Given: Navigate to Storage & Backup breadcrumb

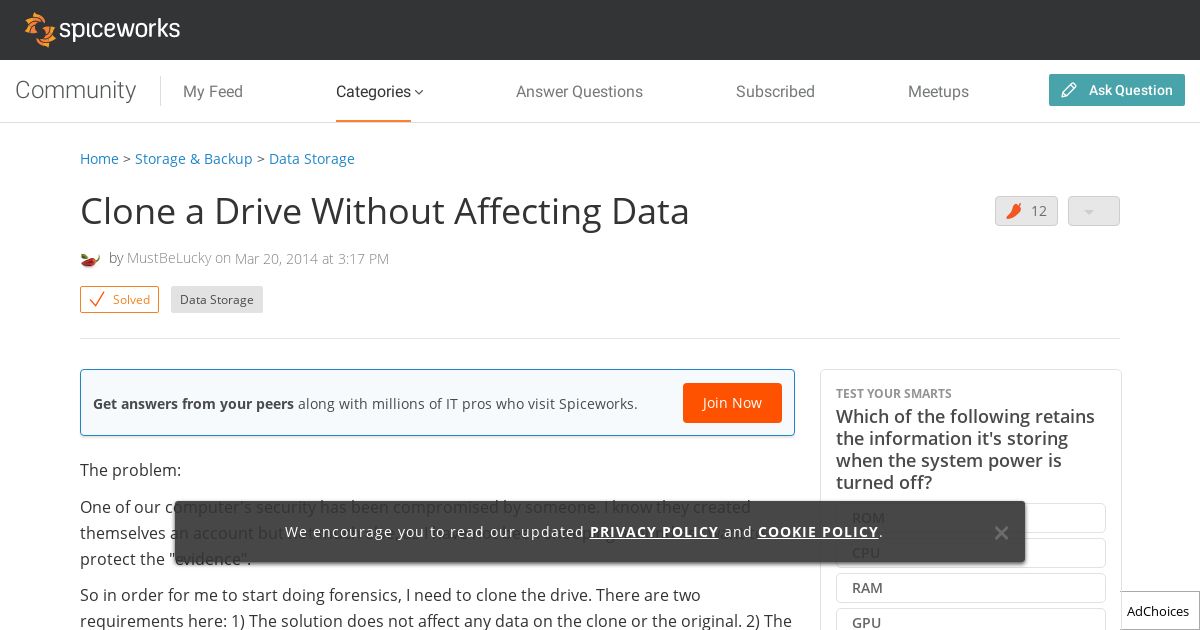Looking at the screenshot, I should point(194,159).
